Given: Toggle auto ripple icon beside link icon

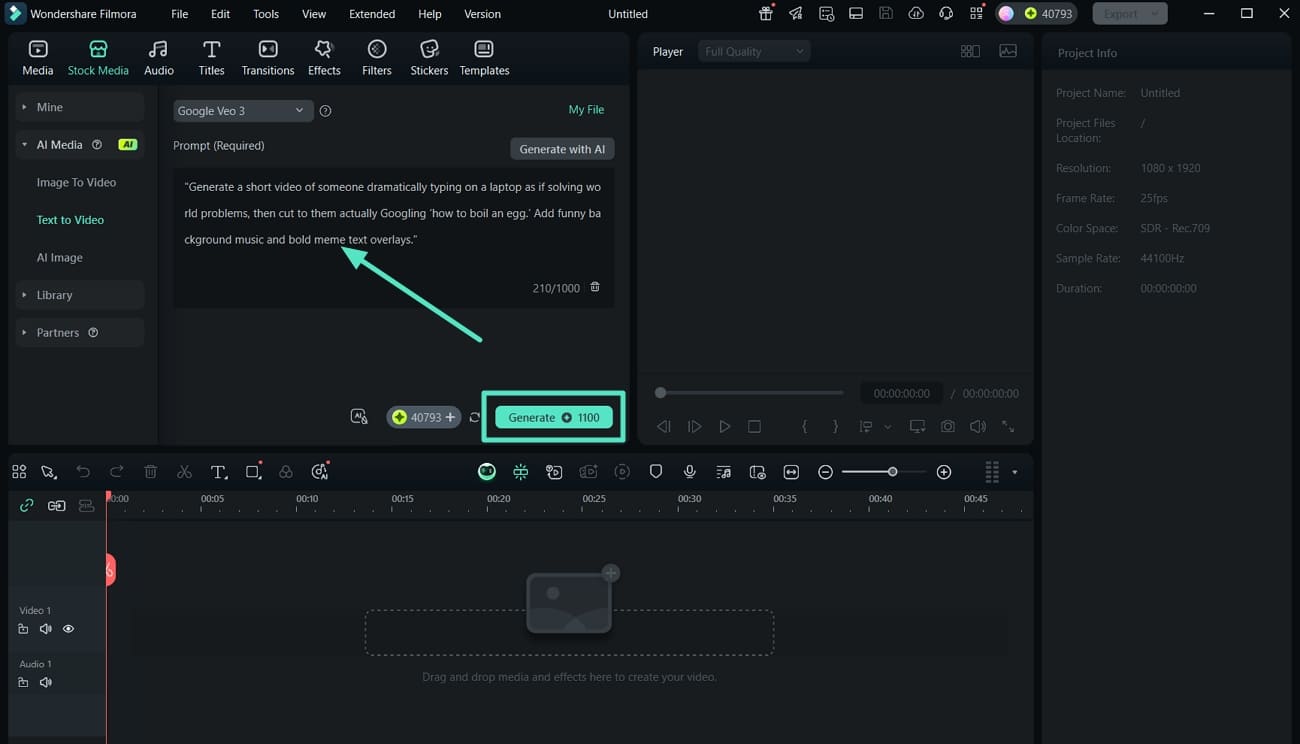Looking at the screenshot, I should tap(57, 506).
